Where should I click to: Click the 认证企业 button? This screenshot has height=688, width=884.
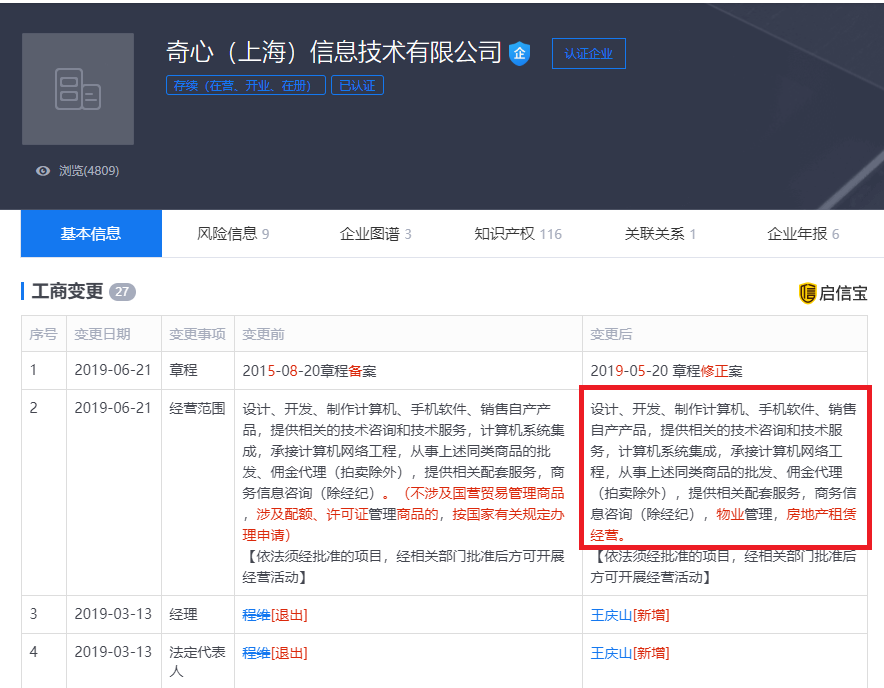click(x=589, y=54)
